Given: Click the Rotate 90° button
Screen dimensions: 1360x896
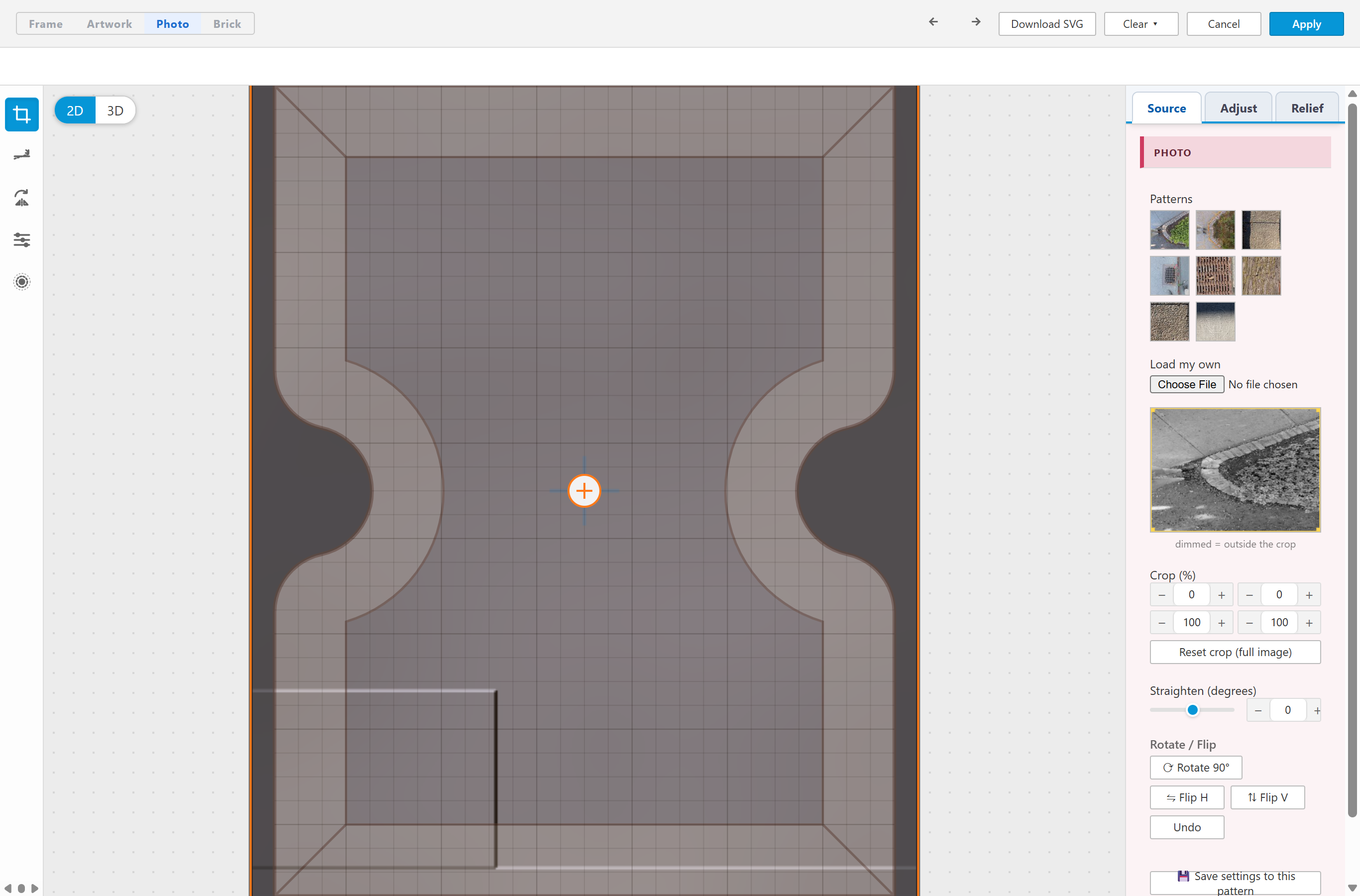Looking at the screenshot, I should click(1196, 768).
